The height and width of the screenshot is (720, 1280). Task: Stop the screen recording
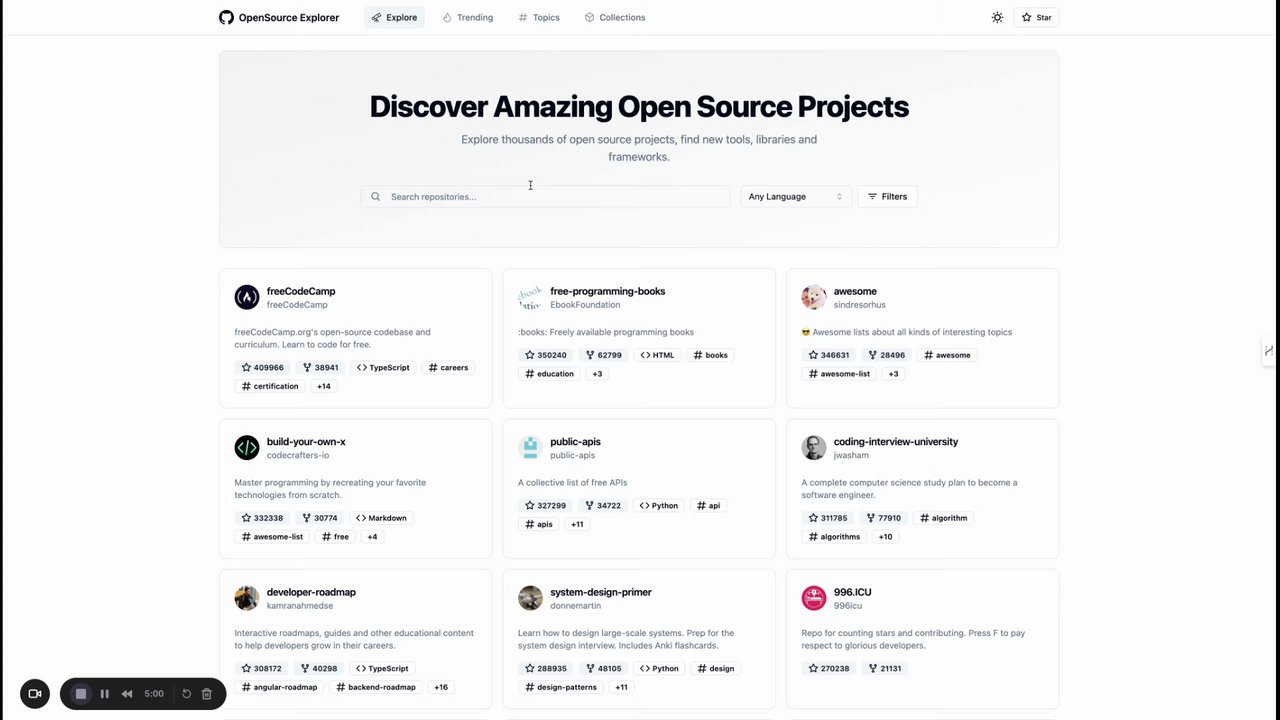coord(81,694)
